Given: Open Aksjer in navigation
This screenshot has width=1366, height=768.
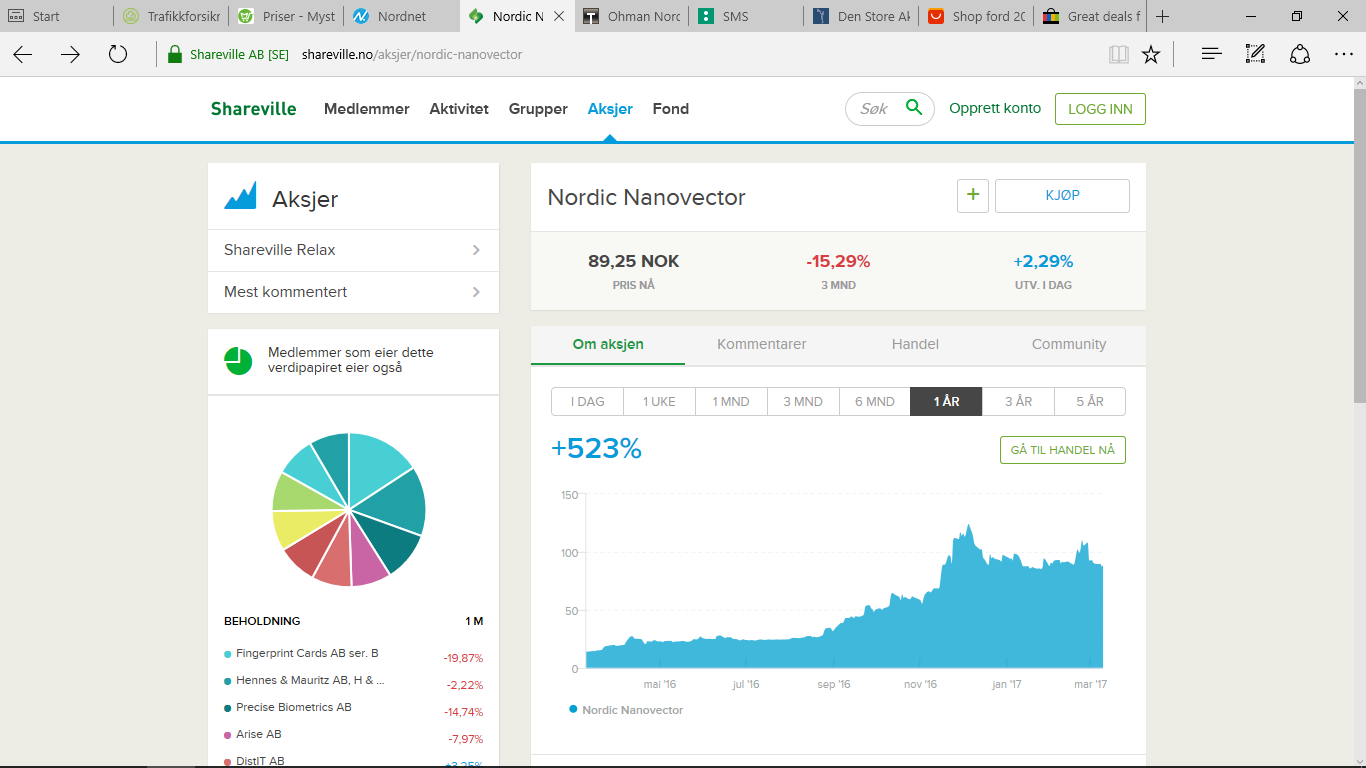Looking at the screenshot, I should (610, 109).
